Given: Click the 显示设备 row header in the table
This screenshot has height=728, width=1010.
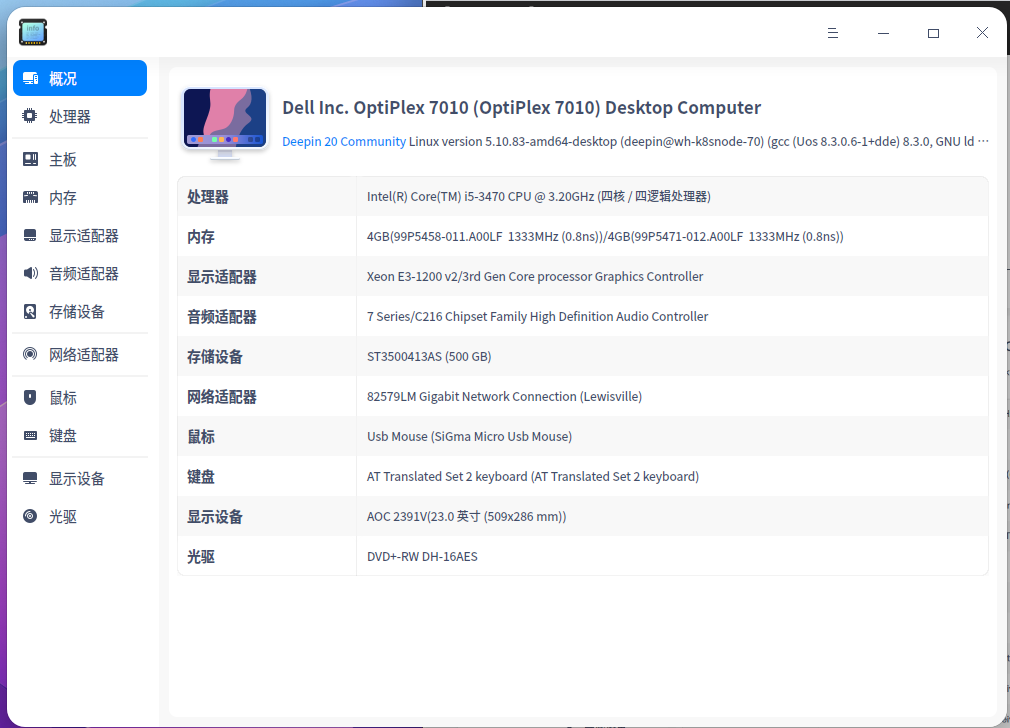Looking at the screenshot, I should pos(214,516).
